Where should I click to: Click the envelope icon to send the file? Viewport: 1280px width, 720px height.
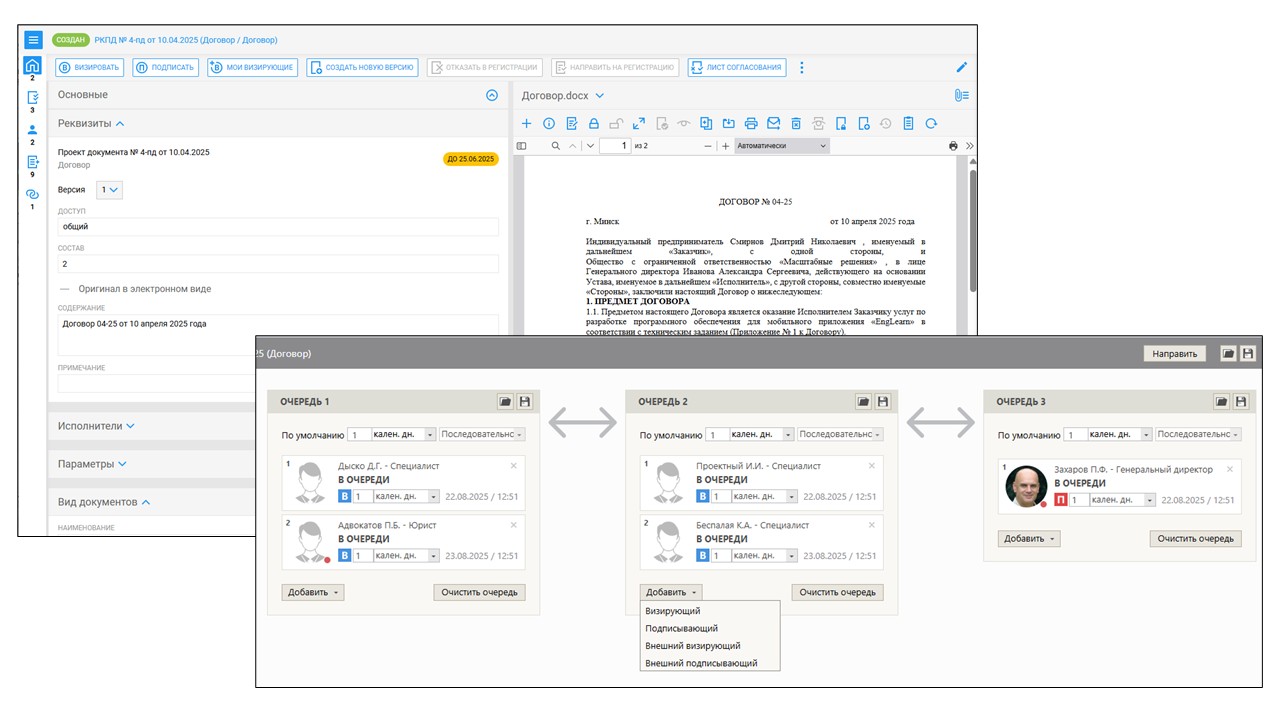[x=773, y=124]
